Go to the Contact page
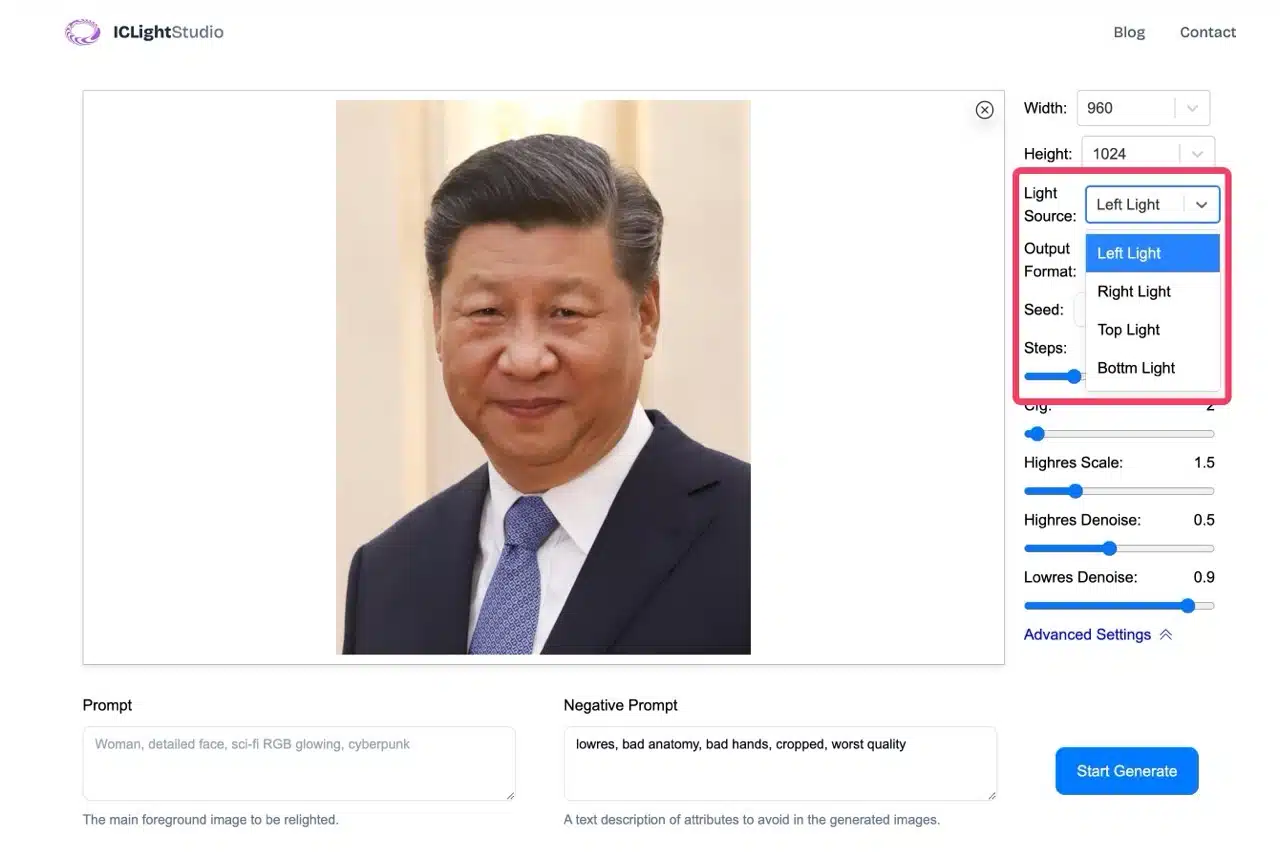The height and width of the screenshot is (860, 1280). coord(1207,32)
